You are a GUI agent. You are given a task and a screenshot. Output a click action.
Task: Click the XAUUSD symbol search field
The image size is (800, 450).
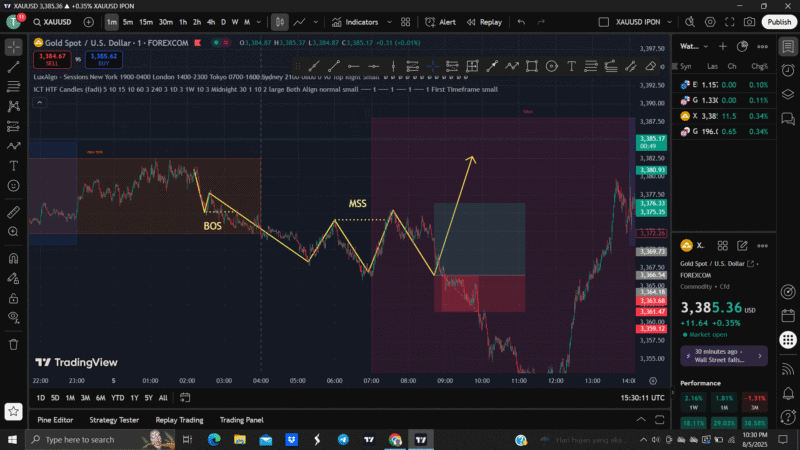[x=50, y=21]
